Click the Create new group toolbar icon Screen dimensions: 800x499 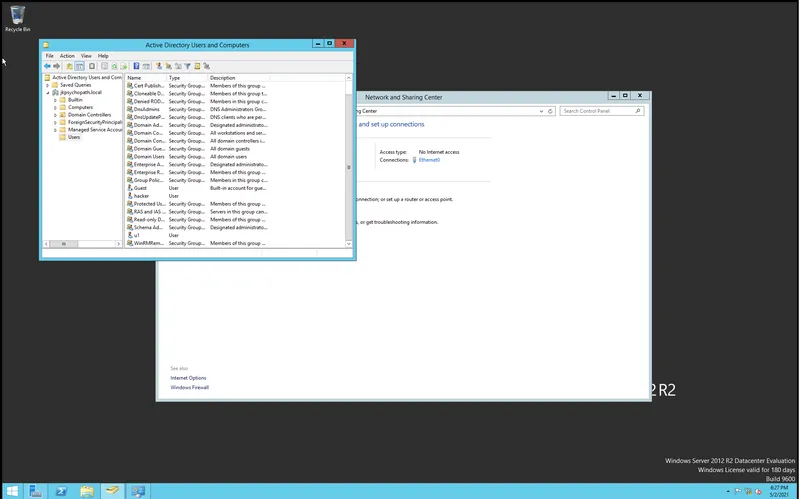(x=168, y=66)
